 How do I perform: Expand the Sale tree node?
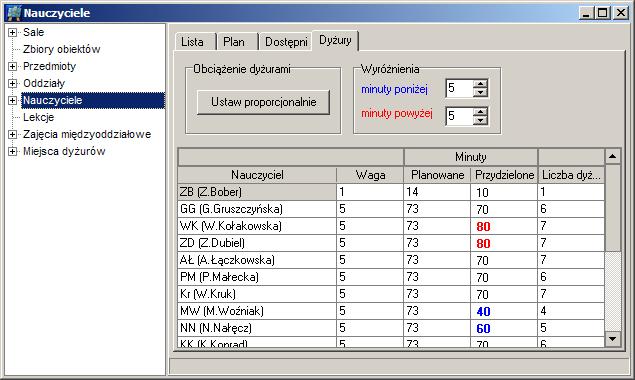tap(13, 32)
